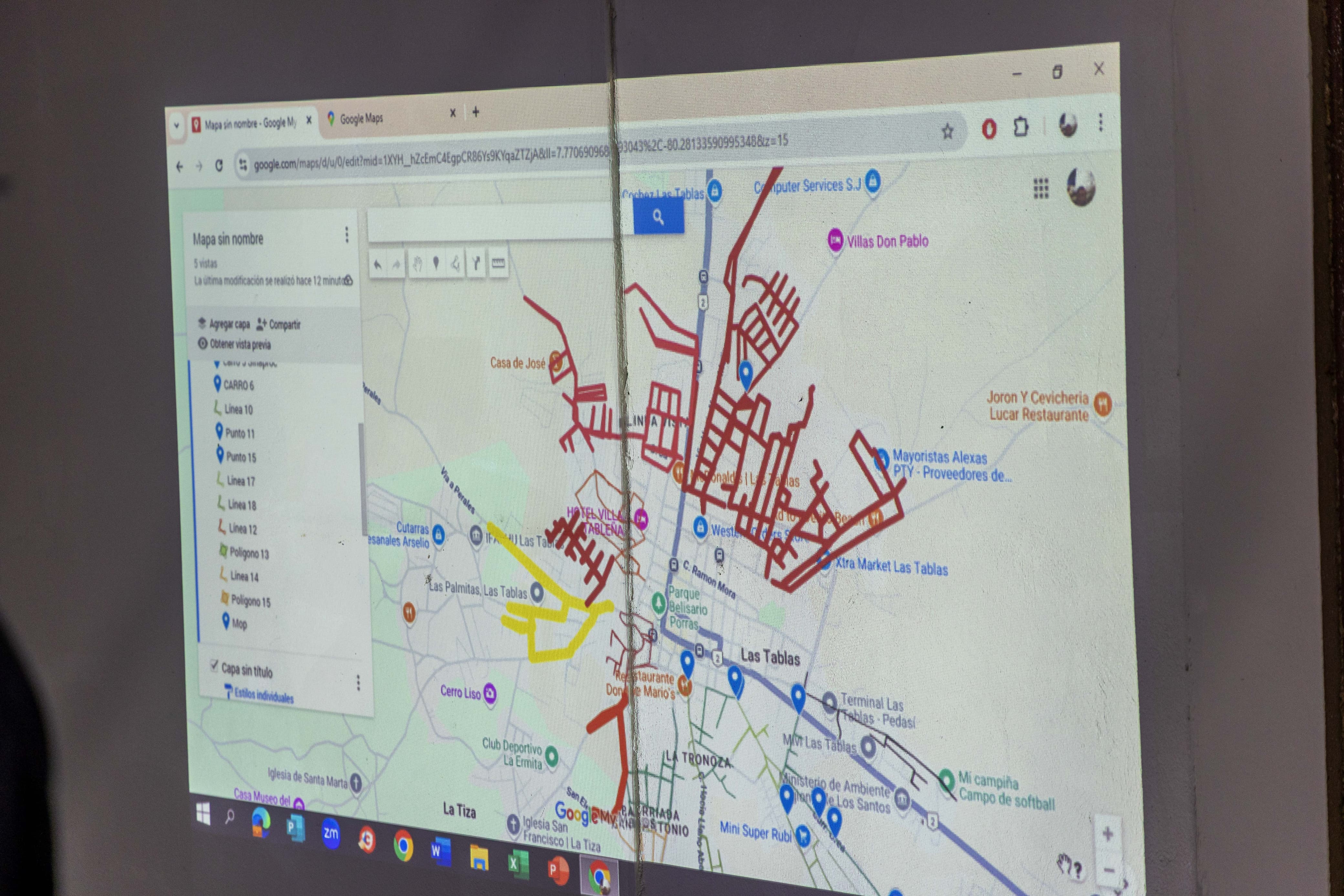Click the map search input field
1344x896 pixels.
[x=500, y=223]
